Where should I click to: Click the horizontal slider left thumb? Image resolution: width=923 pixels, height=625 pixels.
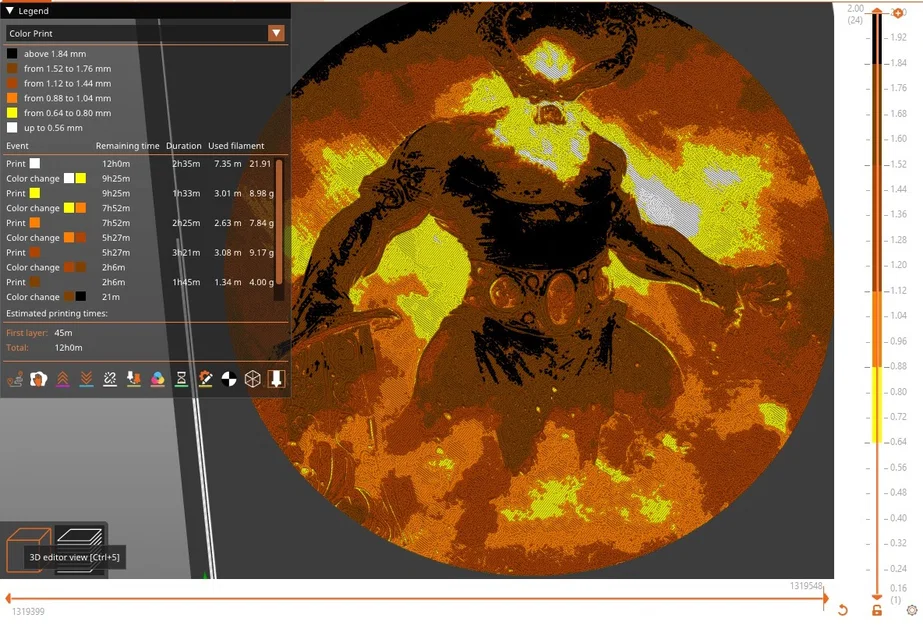pos(8,599)
